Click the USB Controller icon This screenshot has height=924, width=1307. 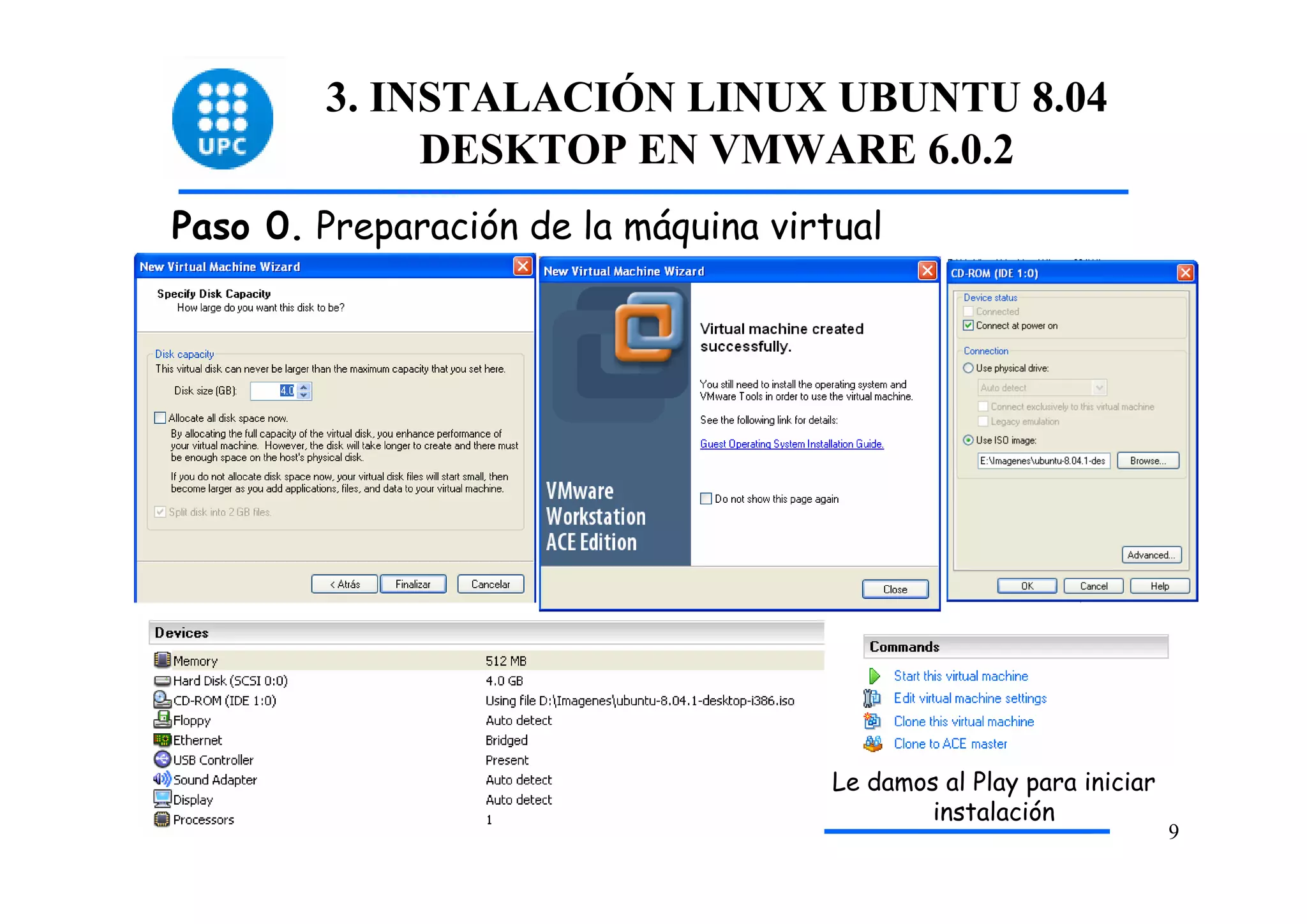click(x=162, y=759)
